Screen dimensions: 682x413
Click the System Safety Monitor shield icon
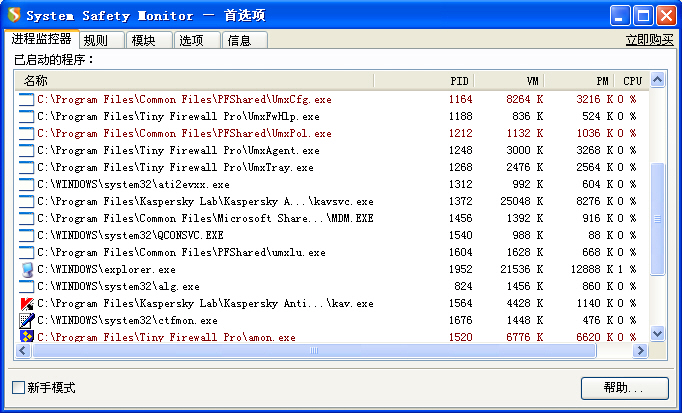pyautogui.click(x=14, y=15)
